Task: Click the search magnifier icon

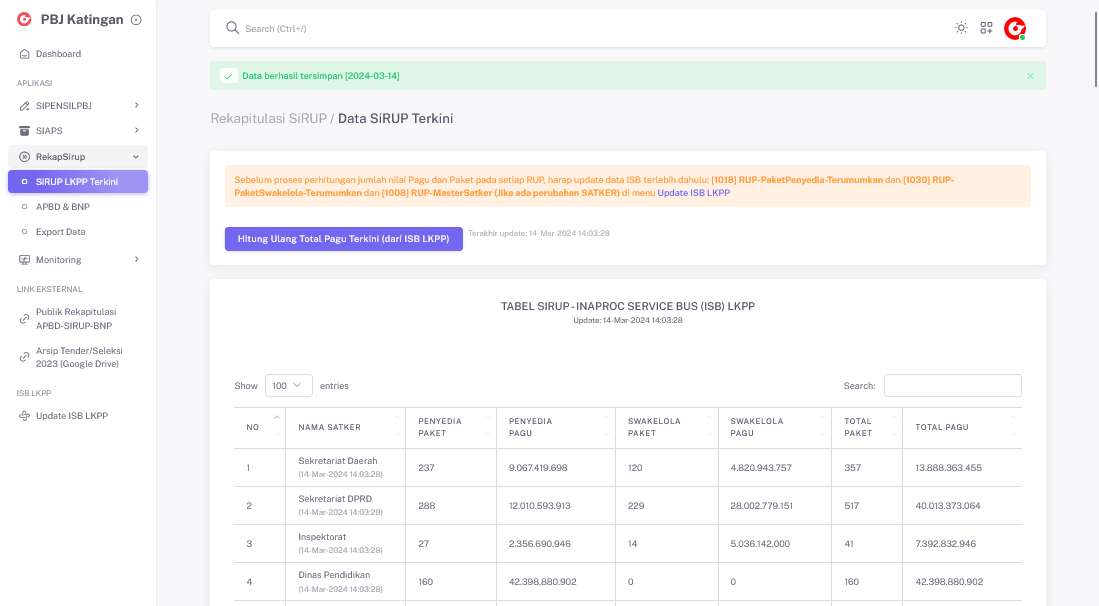Action: click(x=232, y=28)
